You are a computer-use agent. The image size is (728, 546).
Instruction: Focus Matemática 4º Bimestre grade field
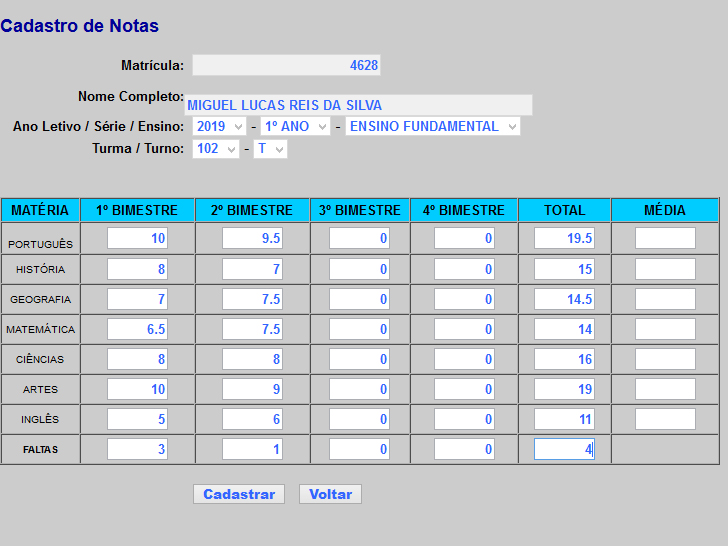(464, 329)
